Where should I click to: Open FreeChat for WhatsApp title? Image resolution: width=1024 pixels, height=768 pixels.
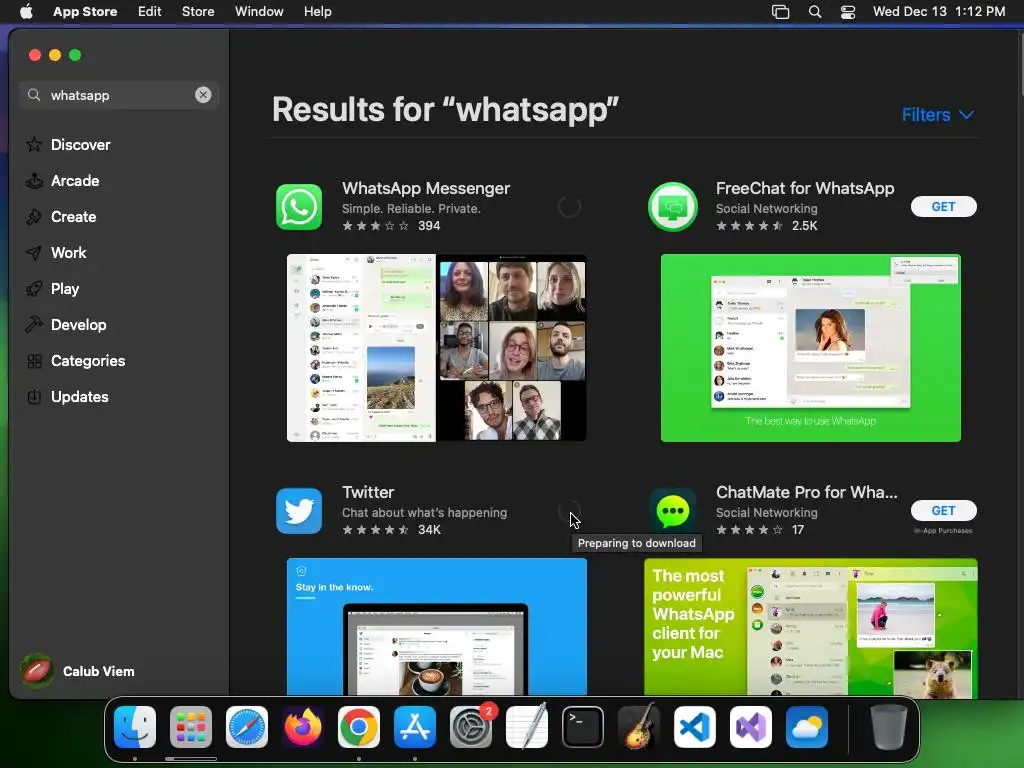[x=805, y=188]
